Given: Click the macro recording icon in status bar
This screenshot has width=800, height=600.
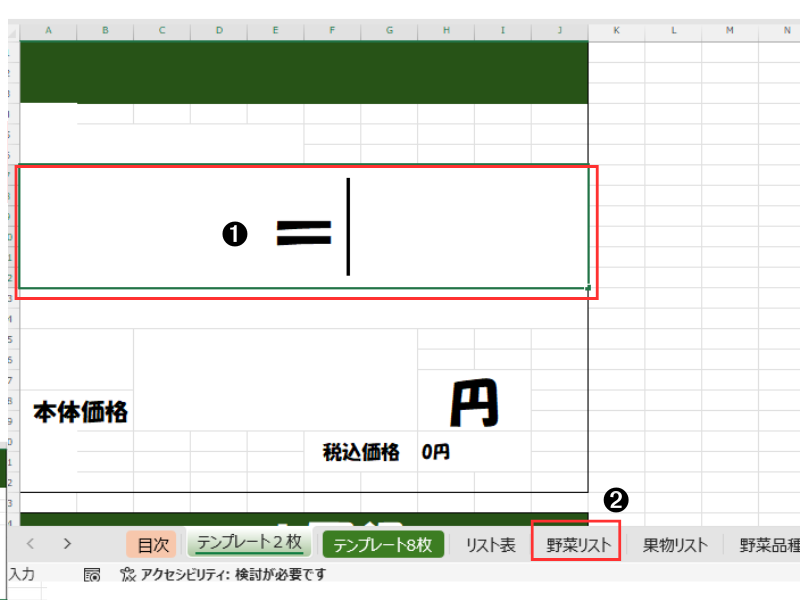Looking at the screenshot, I should (92, 575).
